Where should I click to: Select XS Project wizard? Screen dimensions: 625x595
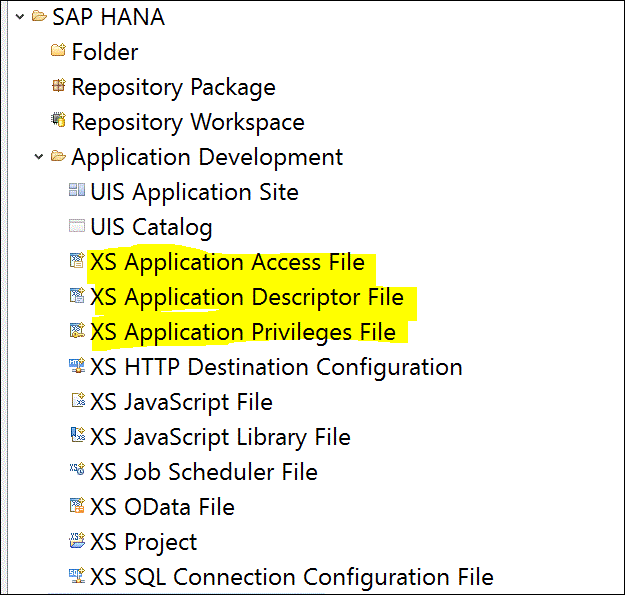coord(144,542)
